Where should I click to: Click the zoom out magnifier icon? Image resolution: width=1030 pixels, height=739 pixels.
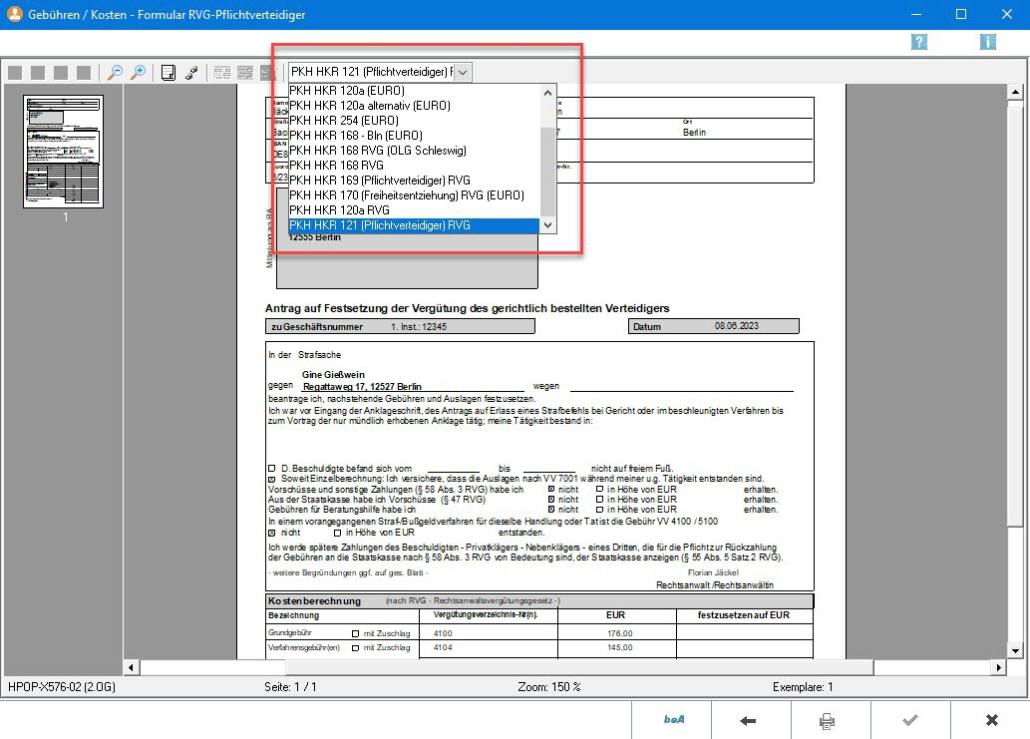pos(115,72)
